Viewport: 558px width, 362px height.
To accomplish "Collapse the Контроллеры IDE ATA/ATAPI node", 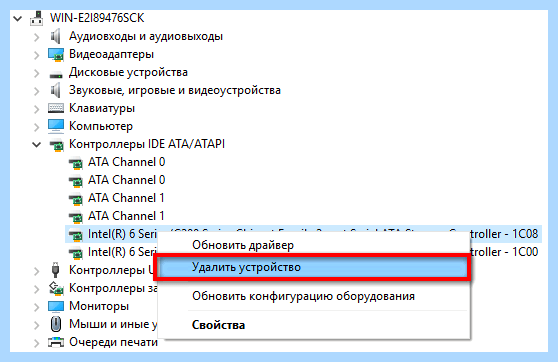I will [37, 145].
